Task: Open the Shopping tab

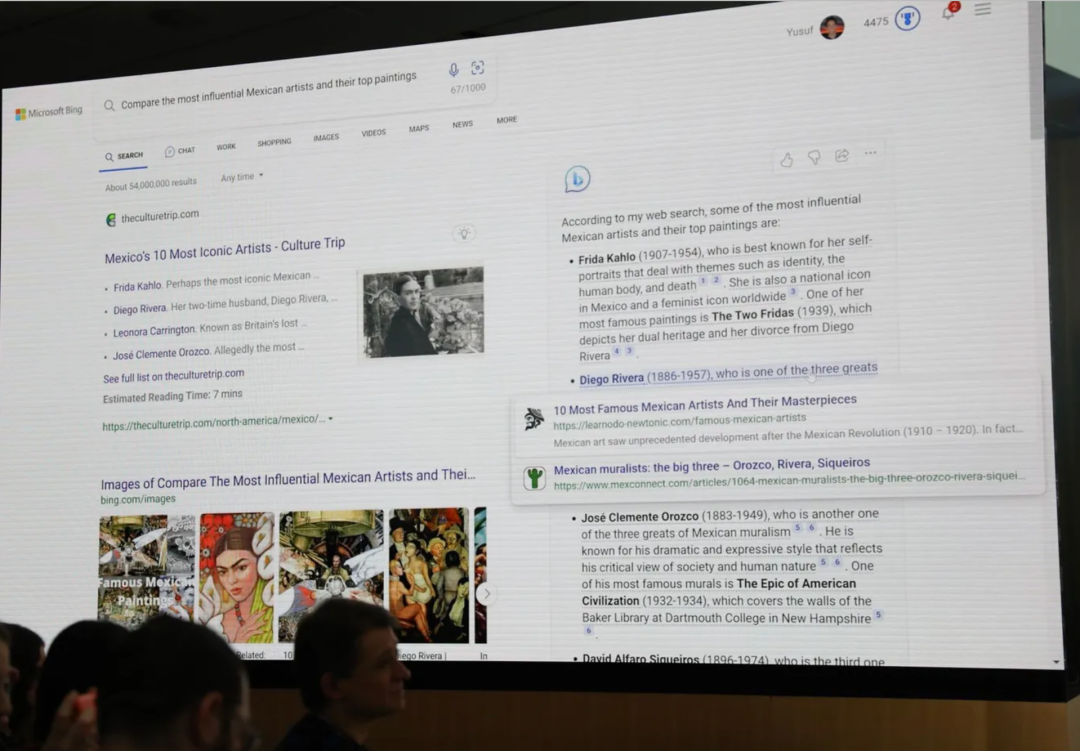Action: (274, 143)
